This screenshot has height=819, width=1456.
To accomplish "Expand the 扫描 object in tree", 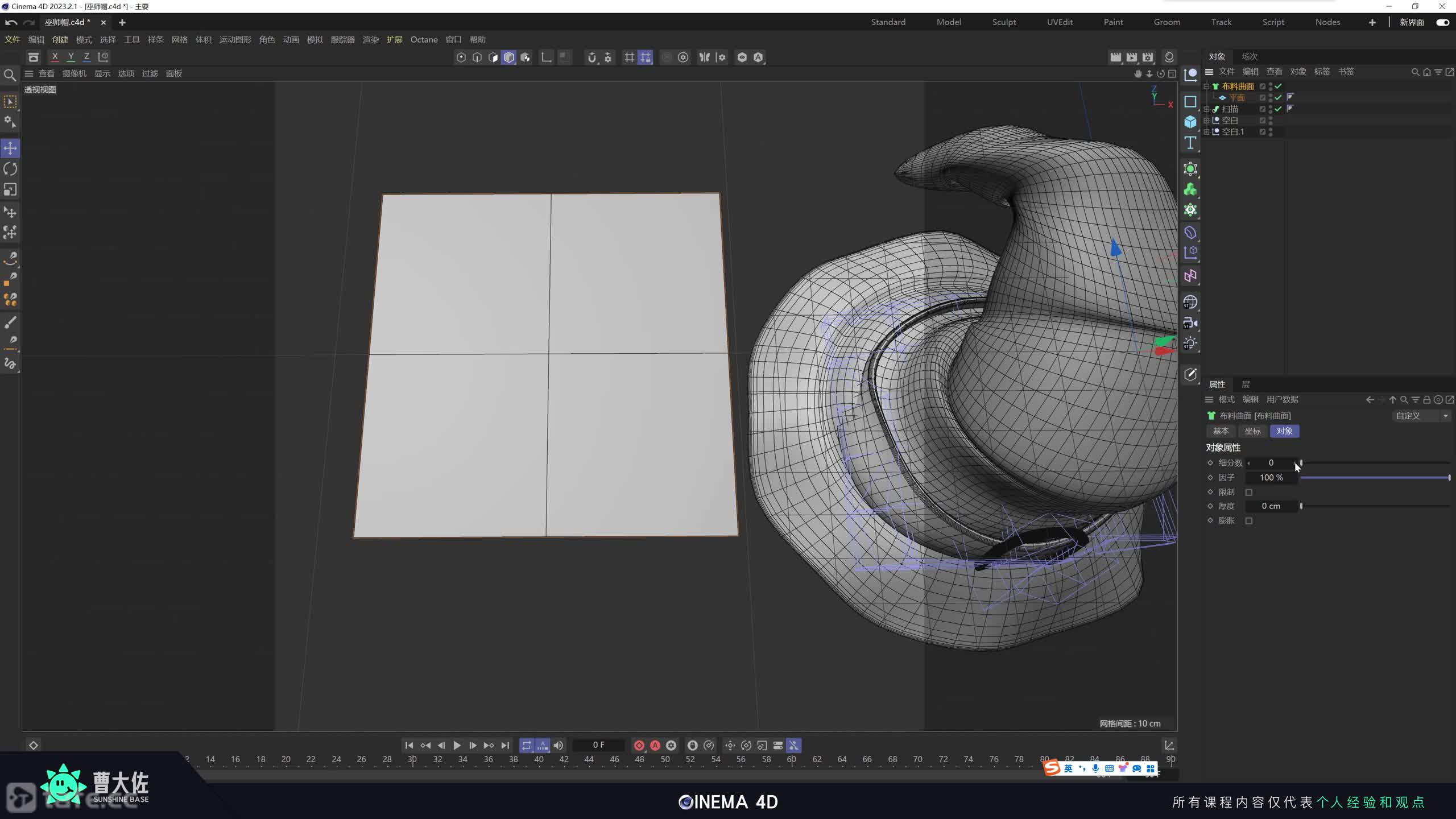I will [x=1207, y=109].
